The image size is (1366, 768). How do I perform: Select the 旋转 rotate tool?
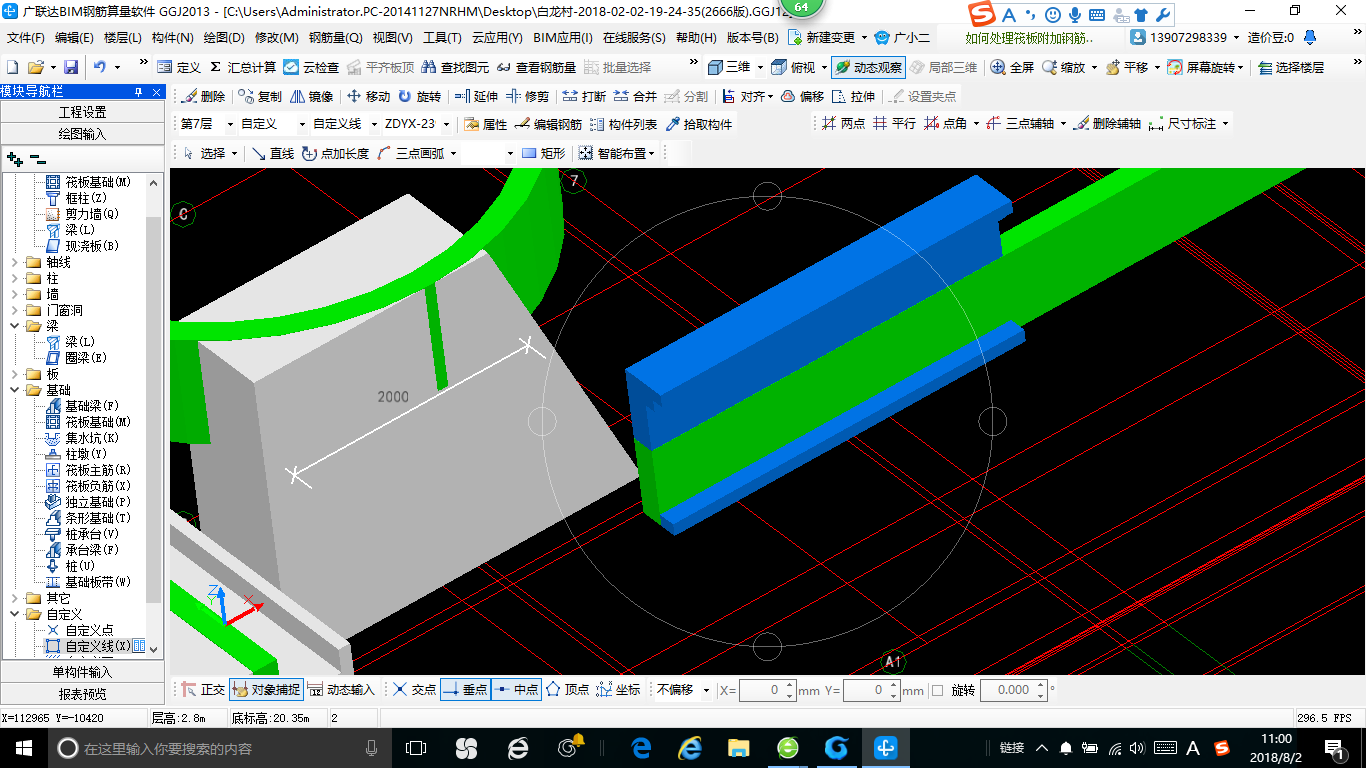[419, 96]
